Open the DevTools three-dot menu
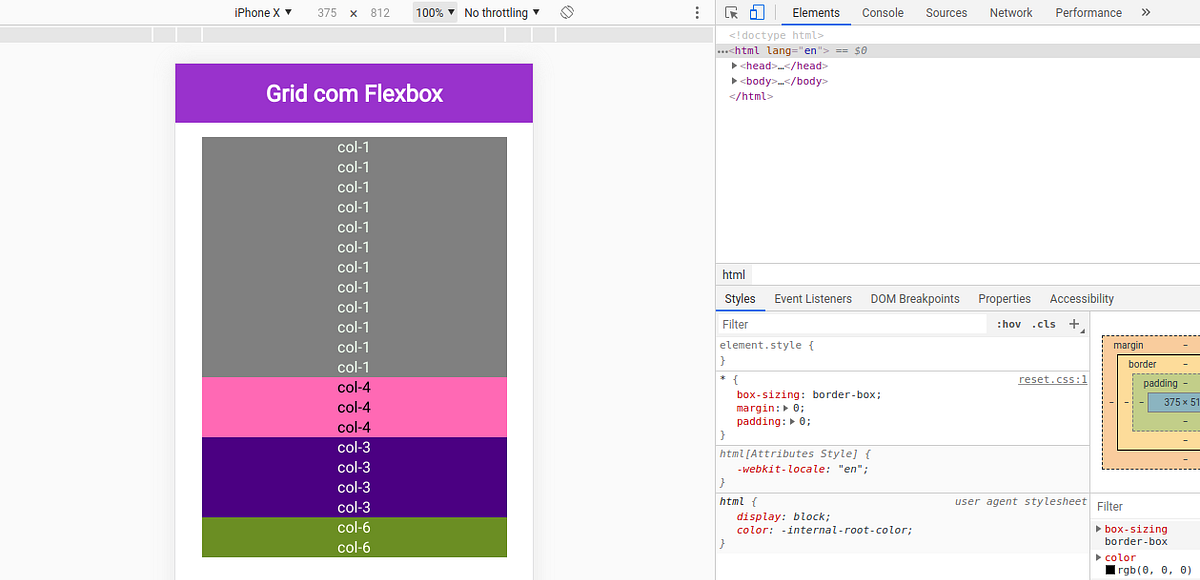Image resolution: width=1200 pixels, height=580 pixels. tap(697, 12)
